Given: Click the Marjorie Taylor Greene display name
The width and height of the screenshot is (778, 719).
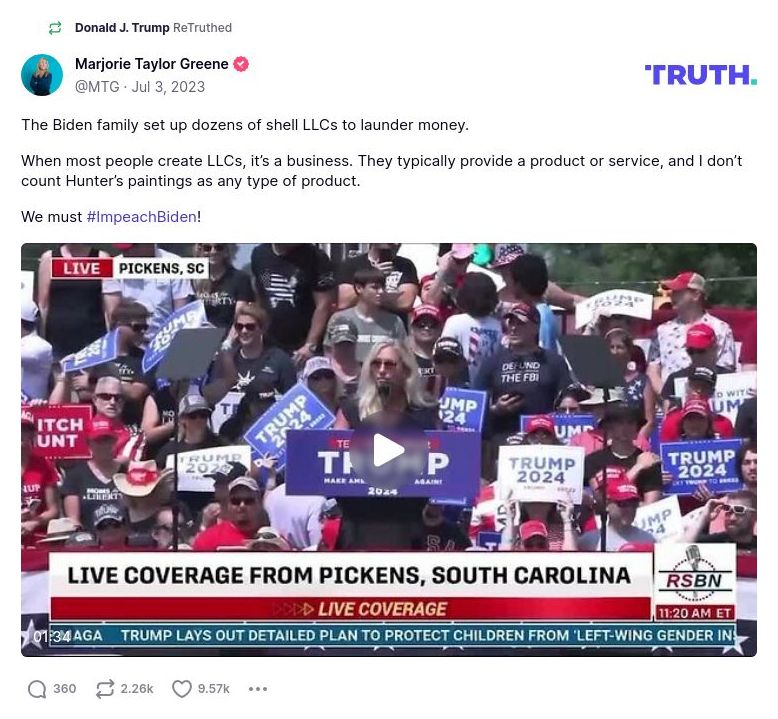Looking at the screenshot, I should 151,64.
